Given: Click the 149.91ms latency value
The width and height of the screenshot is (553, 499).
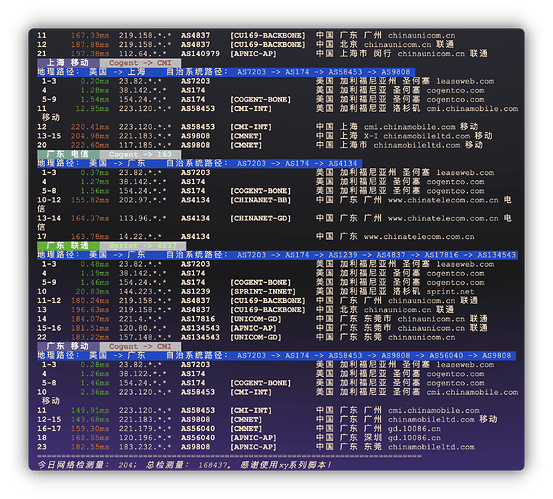Looking at the screenshot, I should 90,410.
